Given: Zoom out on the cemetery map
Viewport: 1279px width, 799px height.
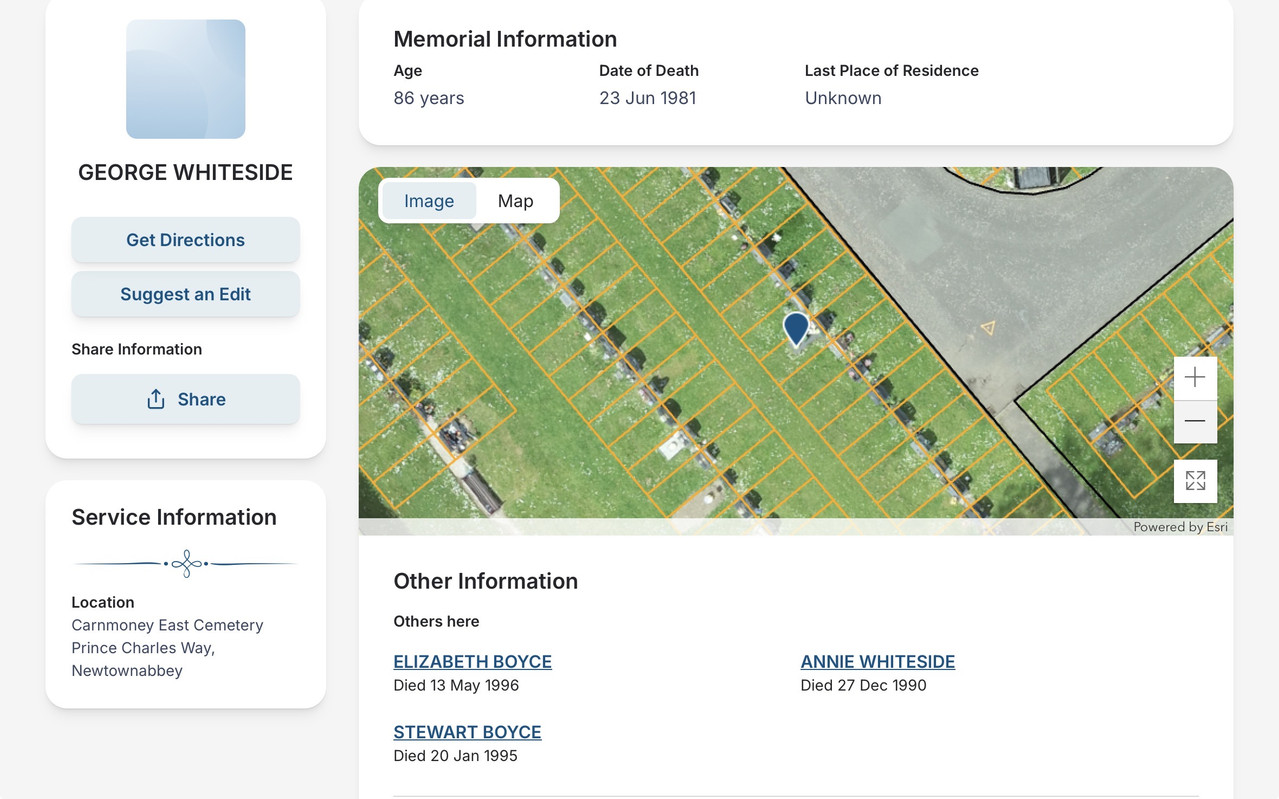Looking at the screenshot, I should click(x=1195, y=422).
